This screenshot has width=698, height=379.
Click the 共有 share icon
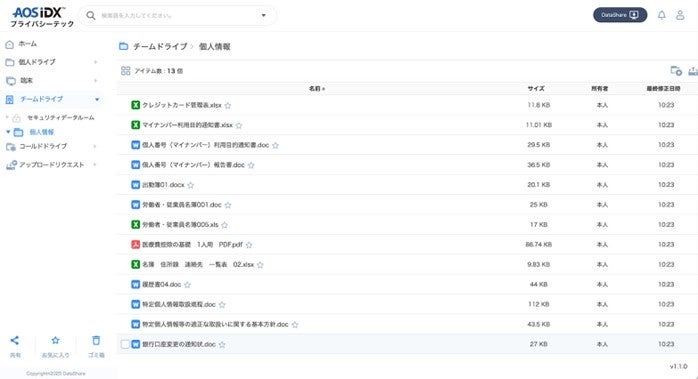[x=15, y=341]
